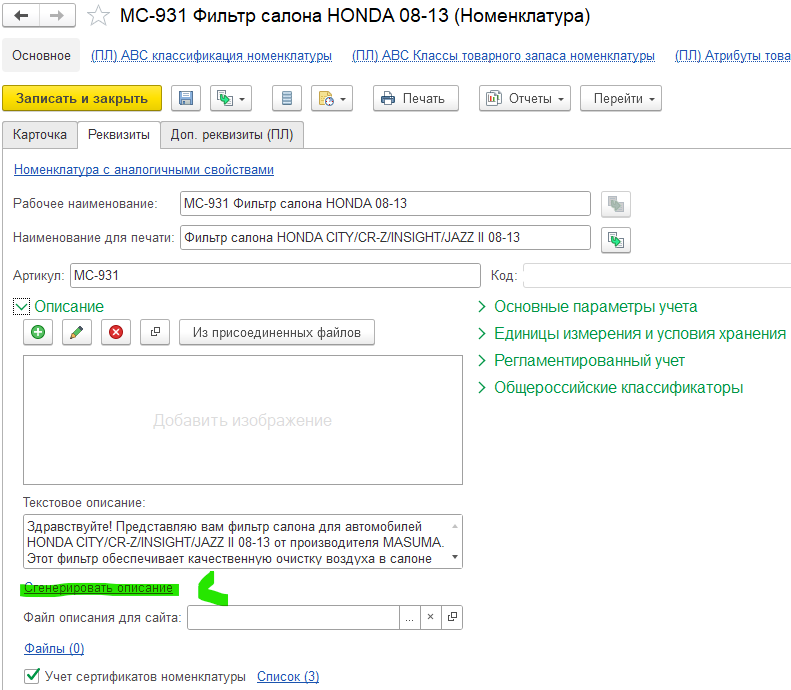Click the Файл описания для сайта field

coord(293,617)
